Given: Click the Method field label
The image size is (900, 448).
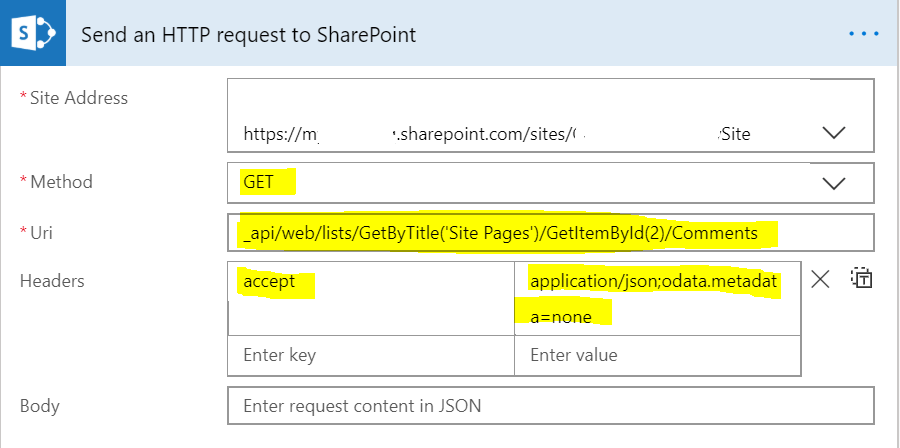Looking at the screenshot, I should click(x=61, y=182).
